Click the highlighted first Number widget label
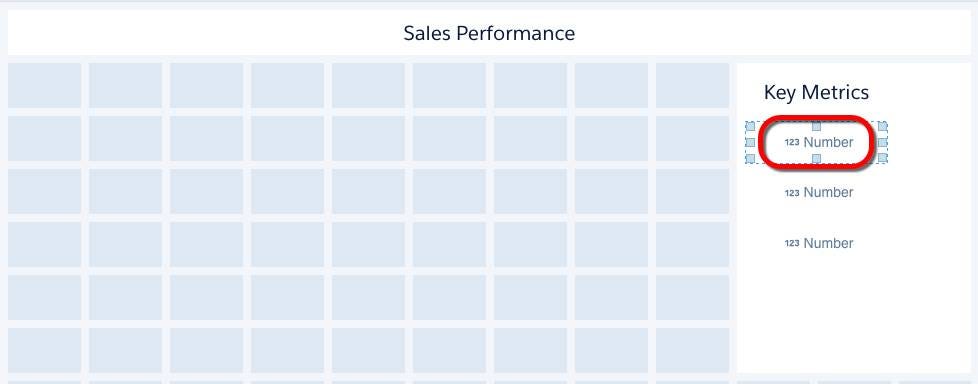 828,143
